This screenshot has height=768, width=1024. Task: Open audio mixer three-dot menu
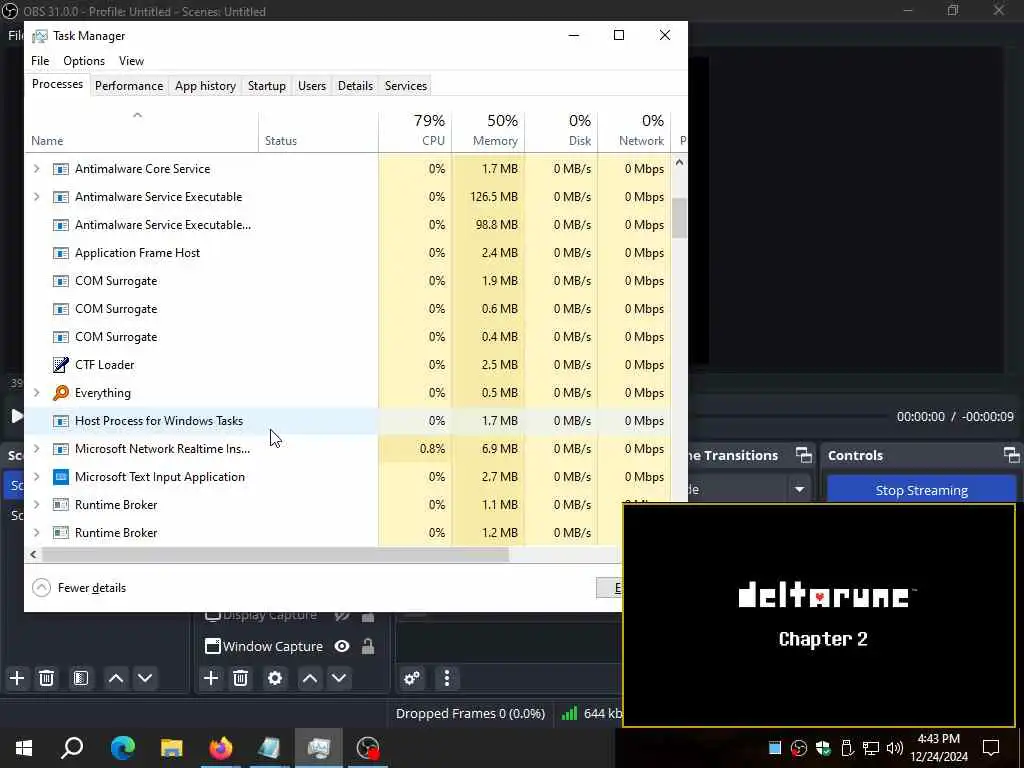[x=447, y=679]
